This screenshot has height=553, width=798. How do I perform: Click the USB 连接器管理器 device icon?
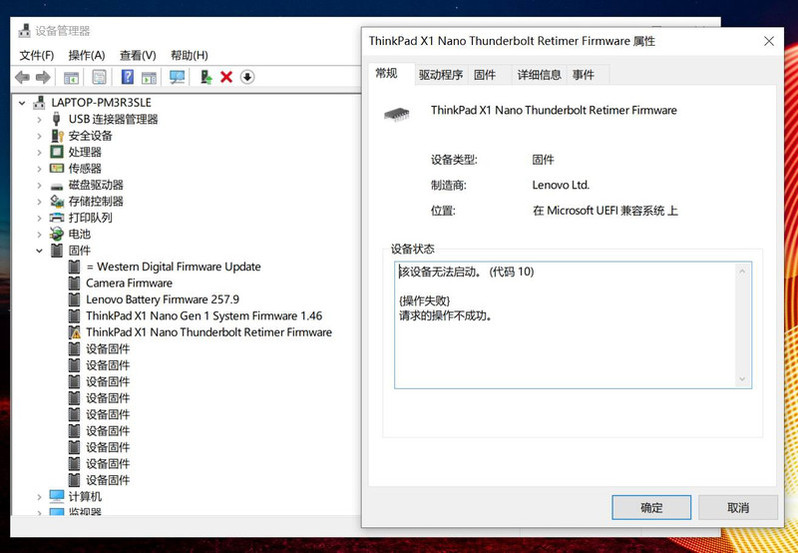click(x=56, y=120)
